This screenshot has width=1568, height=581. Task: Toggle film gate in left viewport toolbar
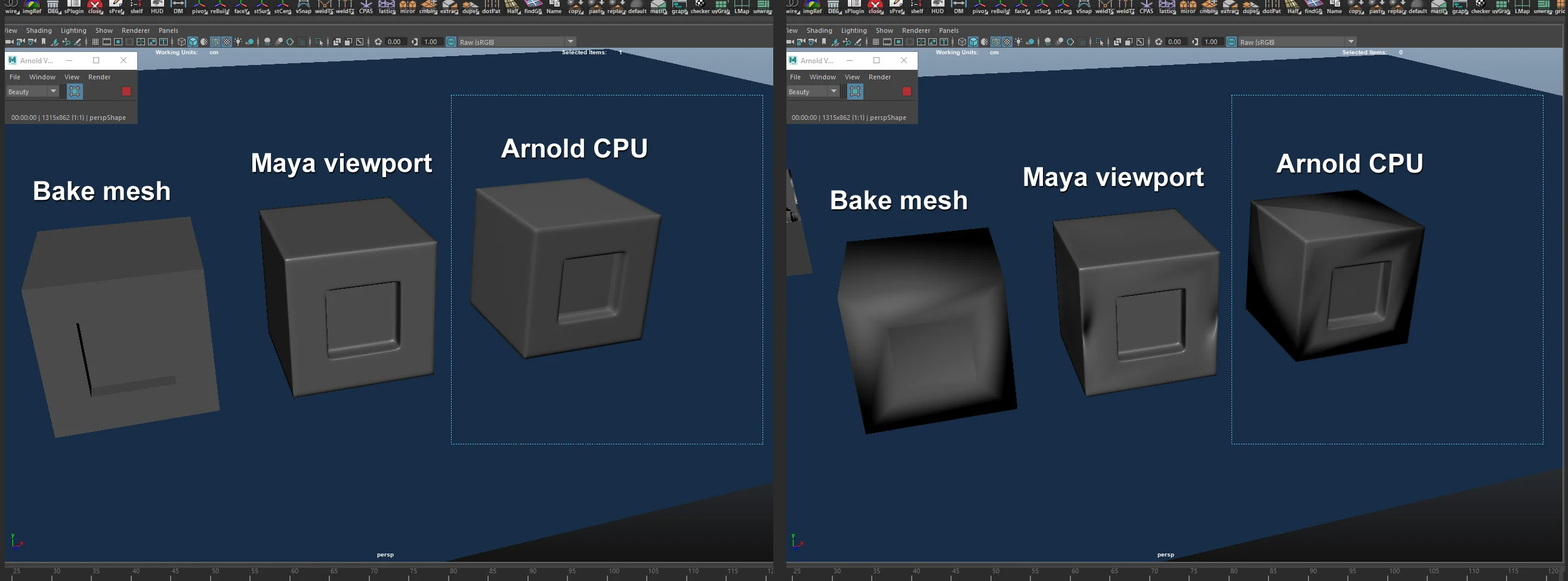[107, 41]
